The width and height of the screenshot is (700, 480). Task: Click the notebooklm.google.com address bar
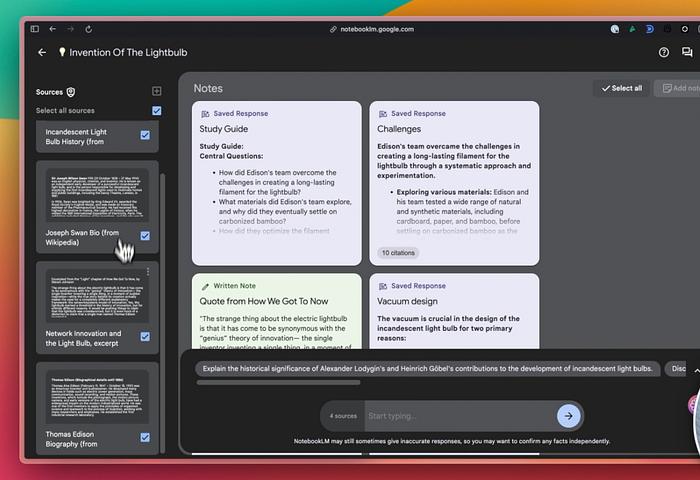(x=372, y=29)
